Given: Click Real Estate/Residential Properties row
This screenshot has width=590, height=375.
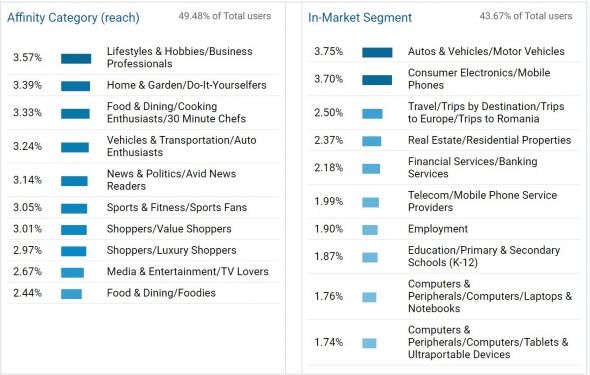Looking at the screenshot, I should [444, 140].
